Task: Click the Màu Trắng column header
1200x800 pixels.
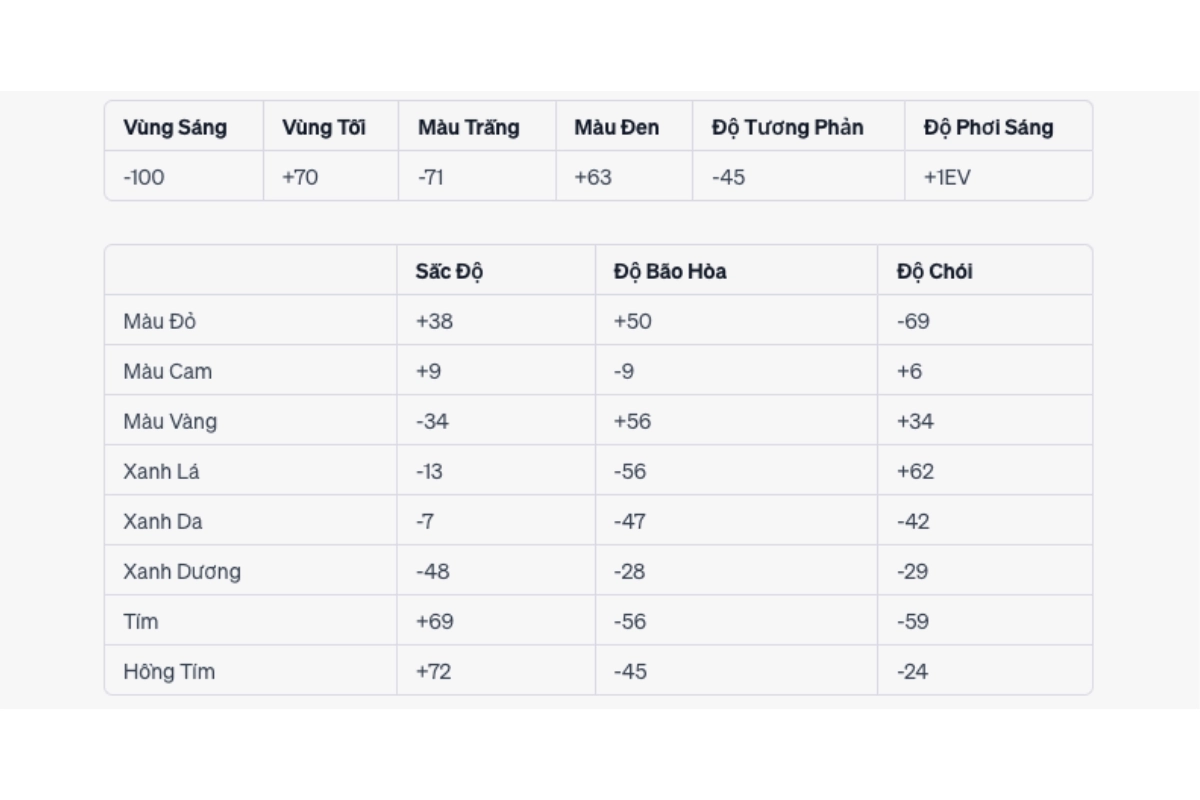Action: tap(469, 128)
